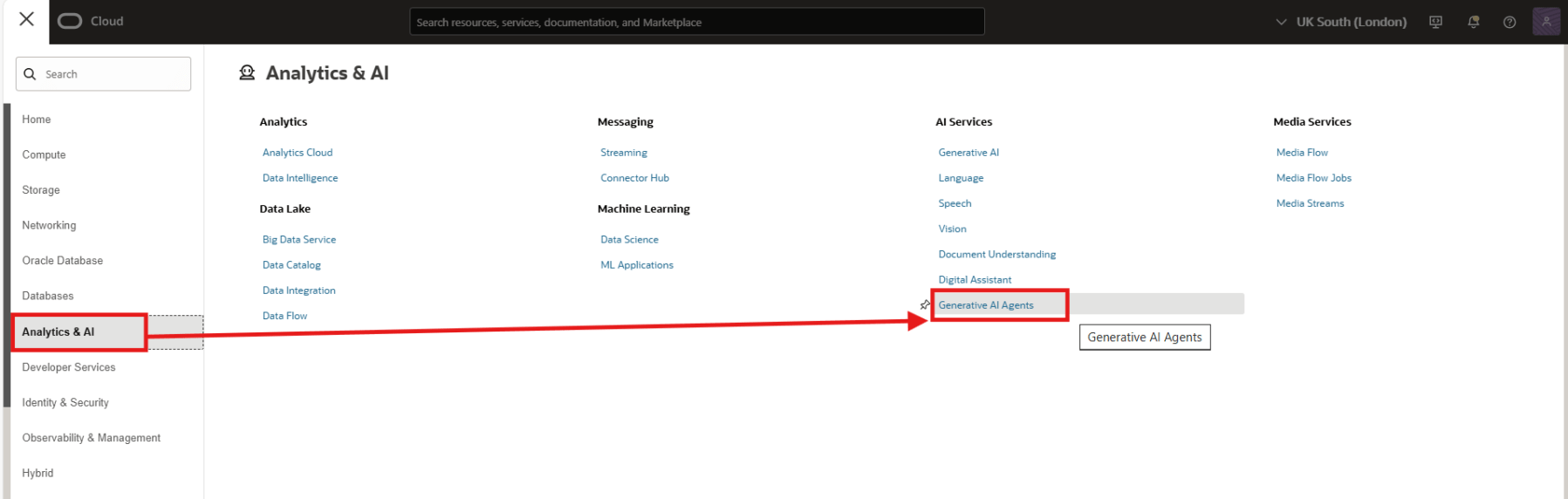
Task: Open the Compute menu category
Action: [44, 155]
